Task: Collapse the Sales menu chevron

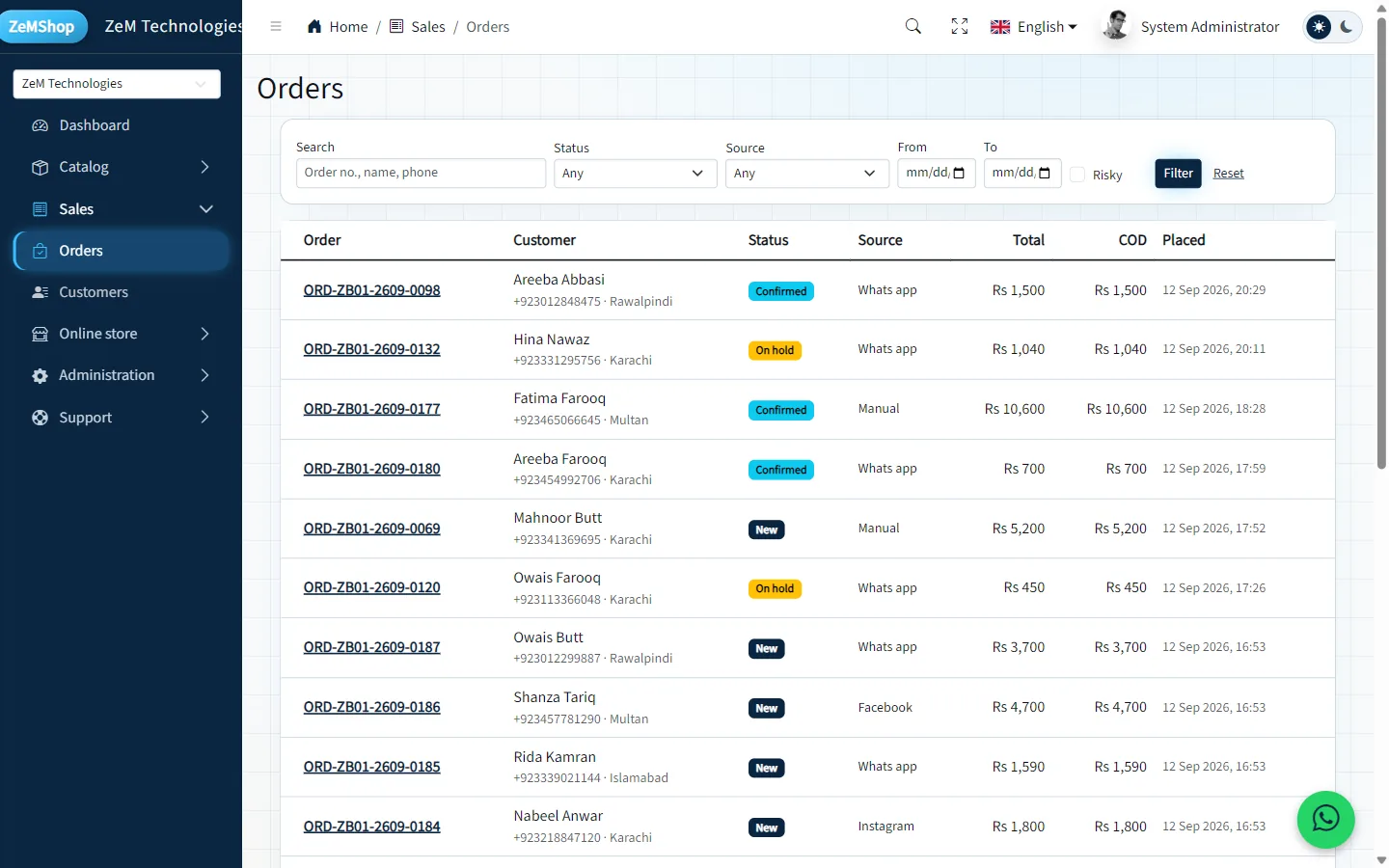Action: tap(205, 209)
